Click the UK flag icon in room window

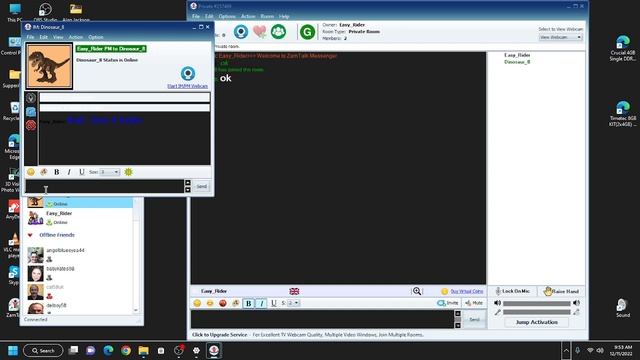pos(294,291)
